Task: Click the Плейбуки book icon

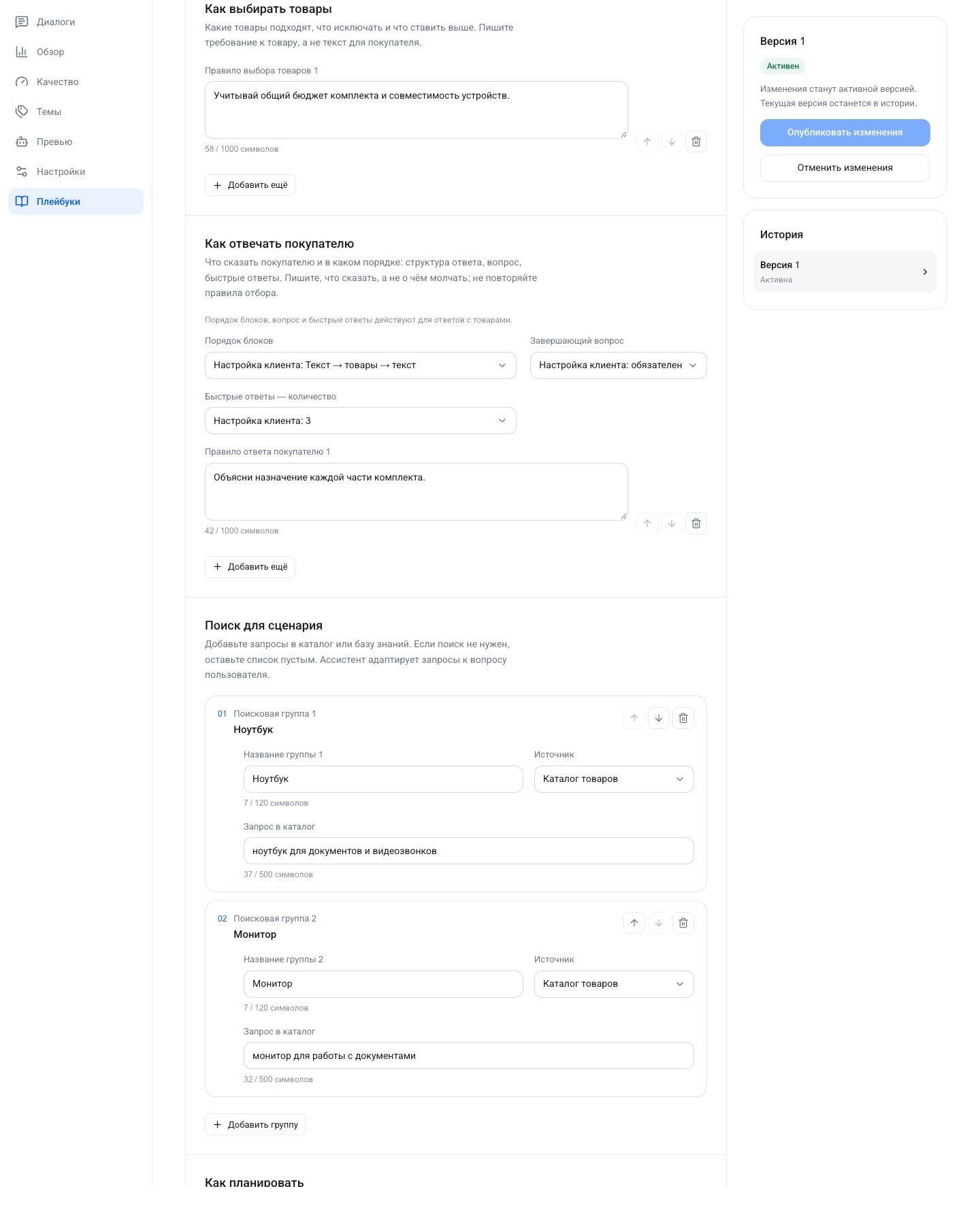Action: click(x=22, y=201)
